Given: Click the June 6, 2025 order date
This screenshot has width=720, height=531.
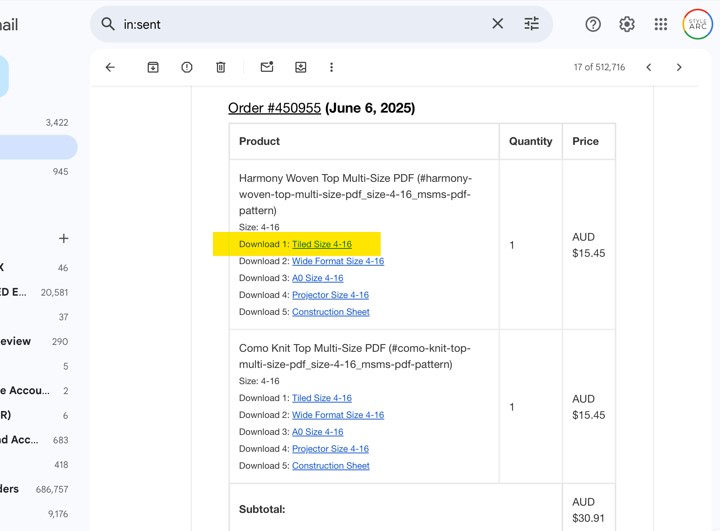Looking at the screenshot, I should pyautogui.click(x=370, y=108).
